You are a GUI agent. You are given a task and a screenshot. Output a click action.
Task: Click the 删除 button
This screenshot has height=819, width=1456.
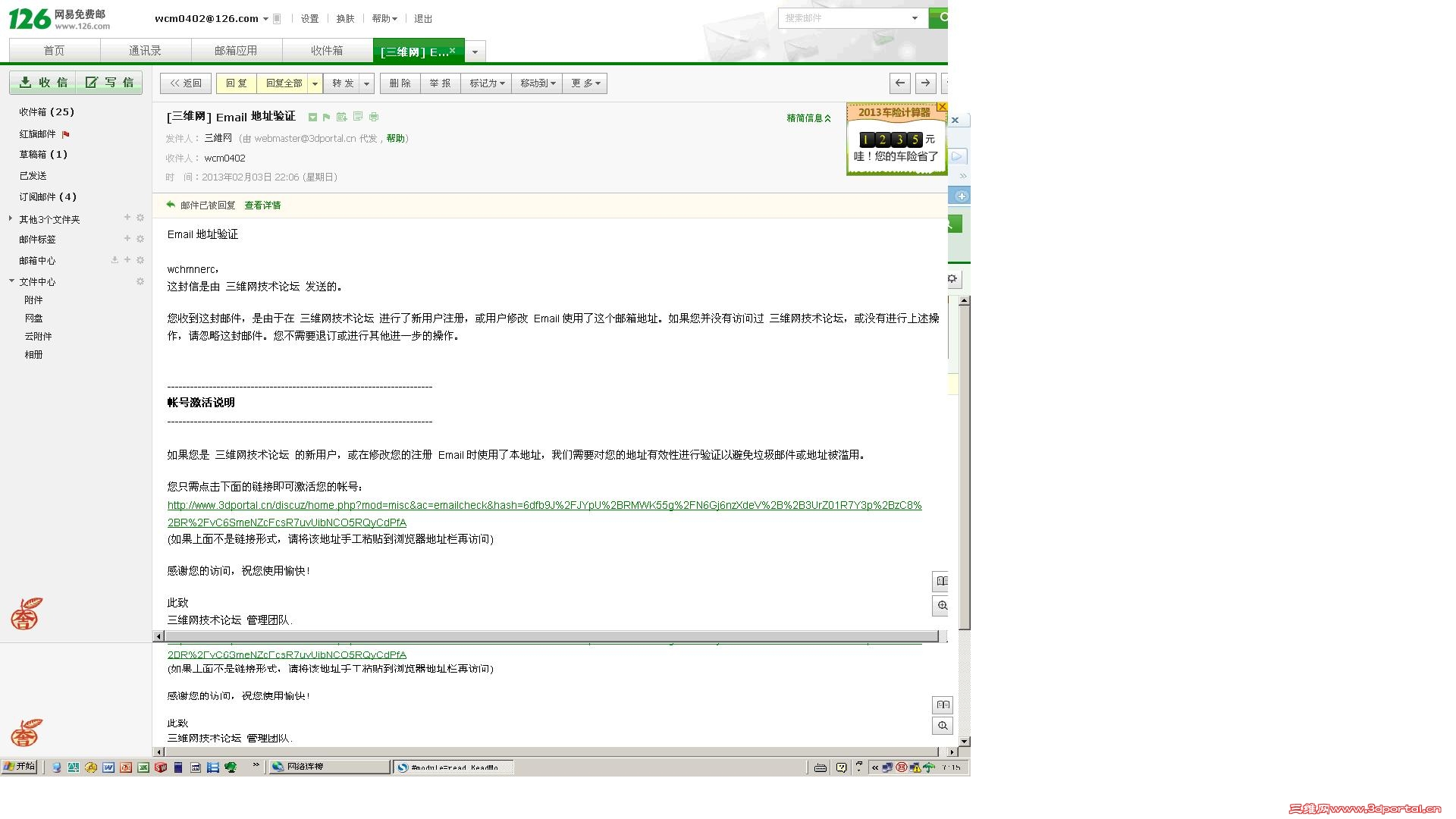(x=400, y=83)
